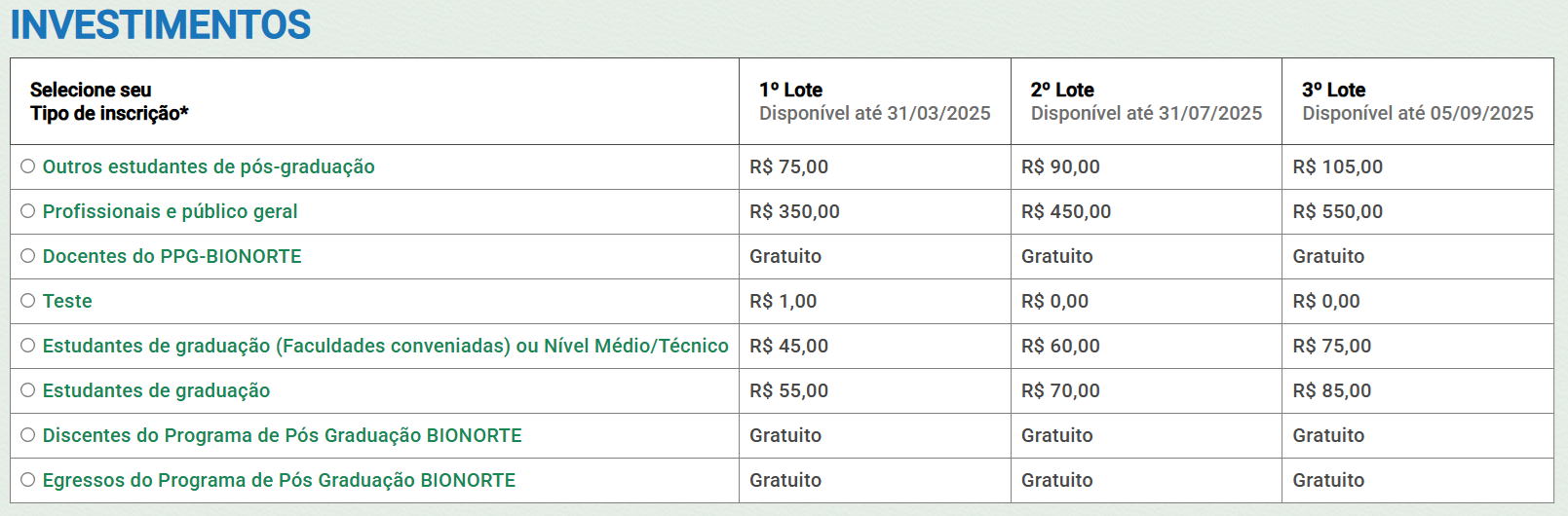Screen dimensions: 1568x516
Task: Choose radio for Egressos do Programa BIONORTE
Action: tap(28, 480)
